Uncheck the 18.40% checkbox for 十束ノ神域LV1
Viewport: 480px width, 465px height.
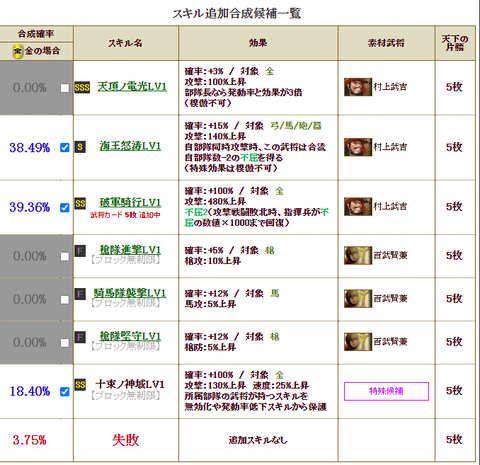[x=65, y=391]
